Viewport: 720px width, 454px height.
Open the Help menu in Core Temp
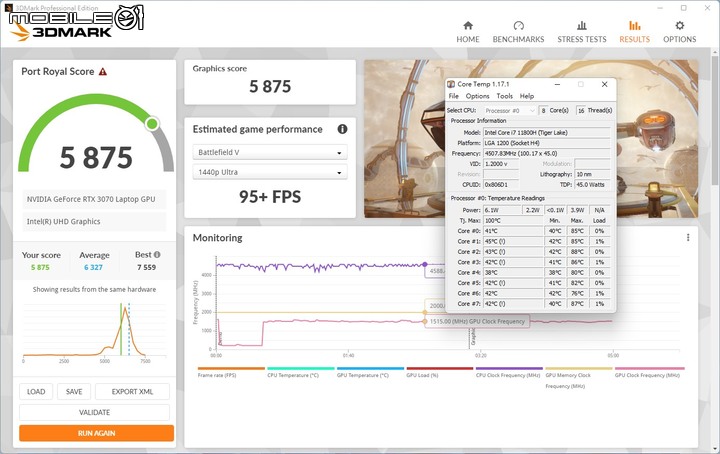[x=527, y=96]
